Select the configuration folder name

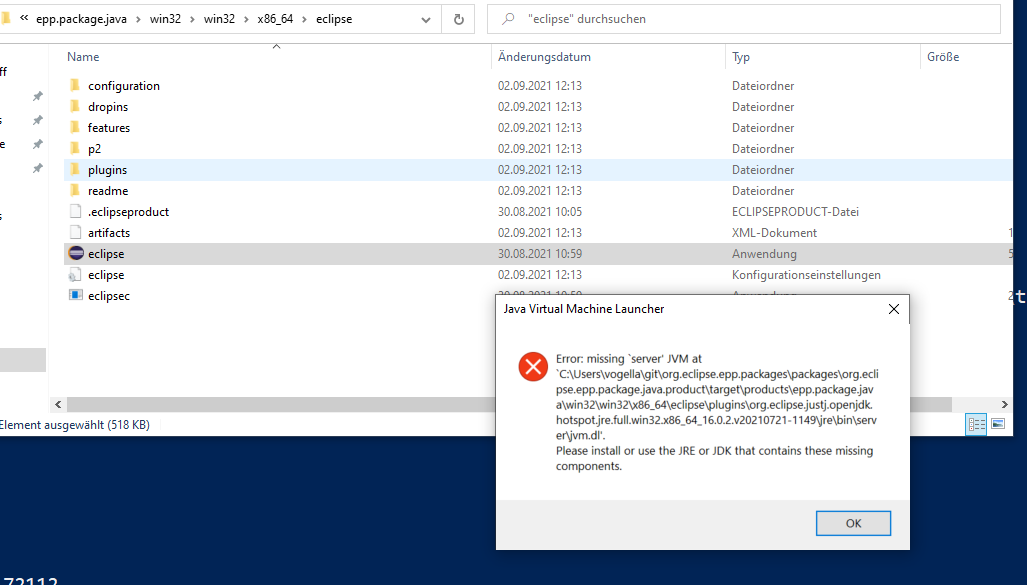[124, 86]
